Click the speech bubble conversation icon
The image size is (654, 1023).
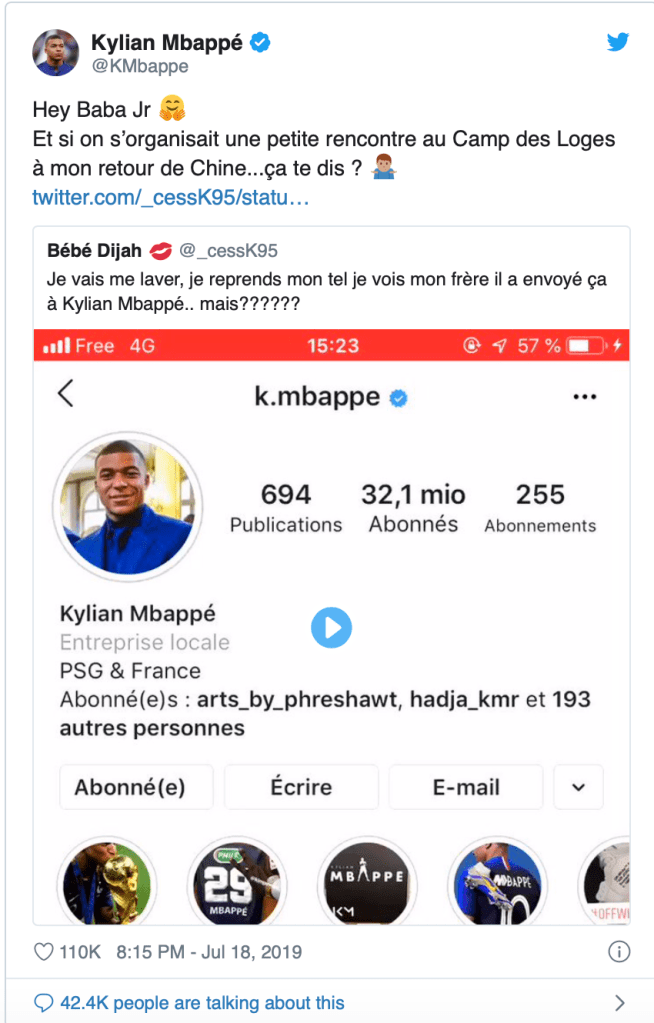(43, 1002)
